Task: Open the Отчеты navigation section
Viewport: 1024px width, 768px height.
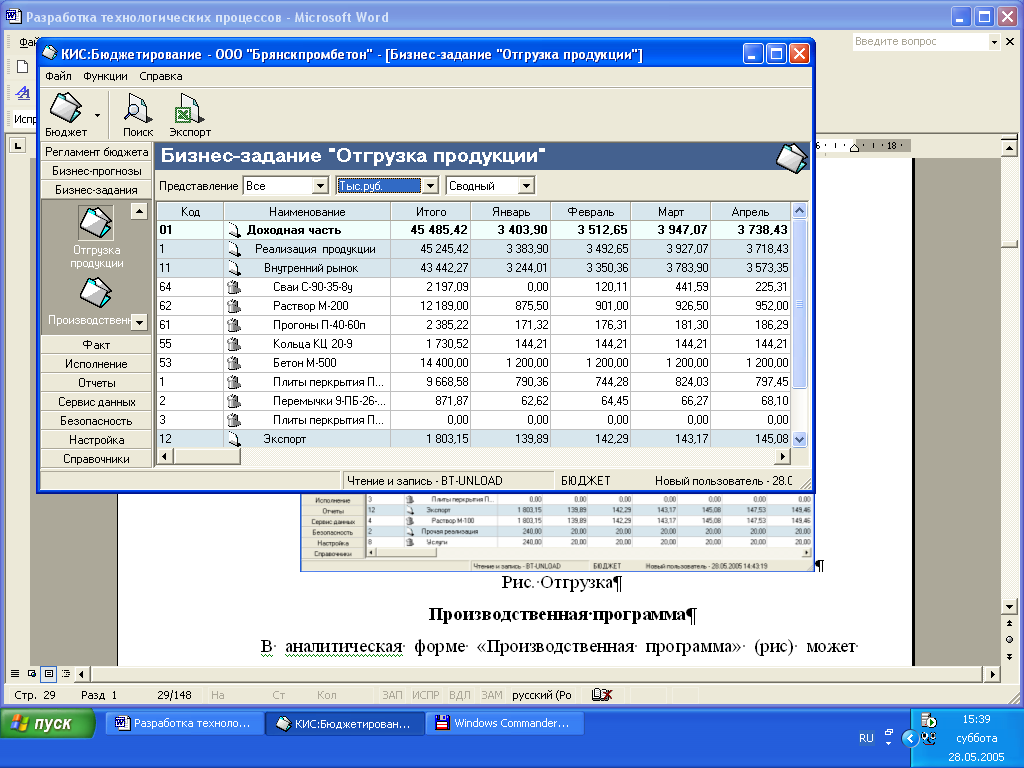Action: tap(96, 383)
